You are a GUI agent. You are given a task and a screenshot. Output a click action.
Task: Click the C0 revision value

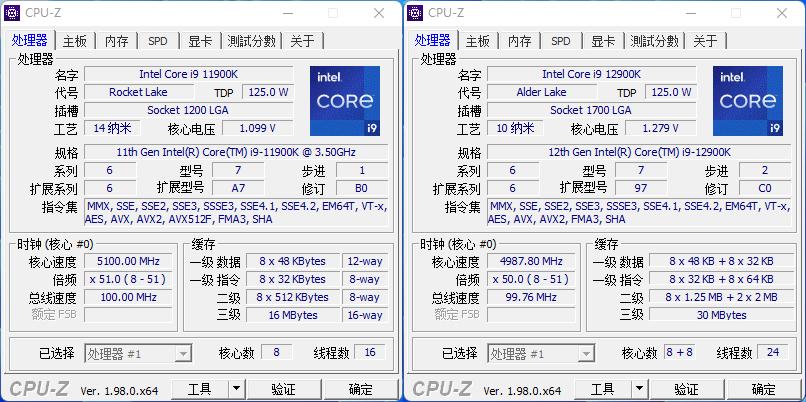coord(765,188)
